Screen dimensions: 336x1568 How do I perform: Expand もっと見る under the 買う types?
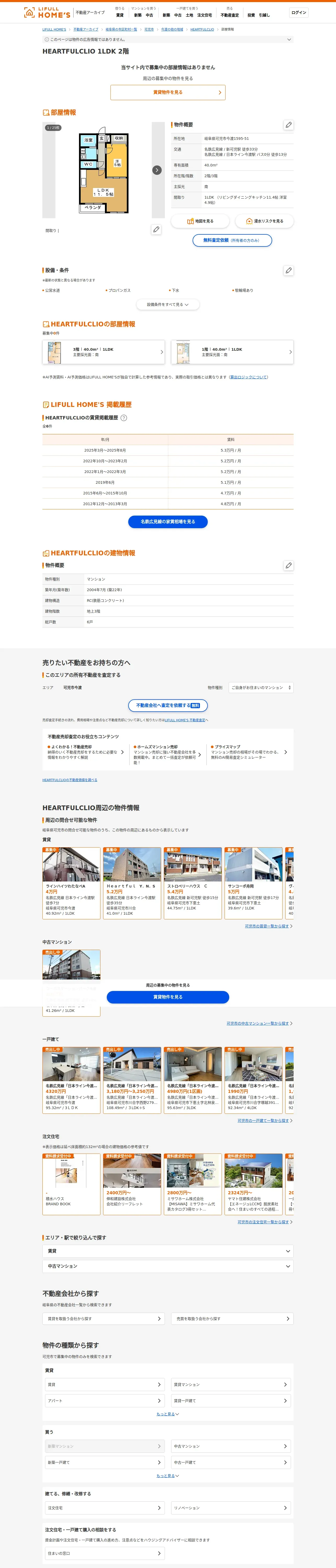pos(168,1475)
